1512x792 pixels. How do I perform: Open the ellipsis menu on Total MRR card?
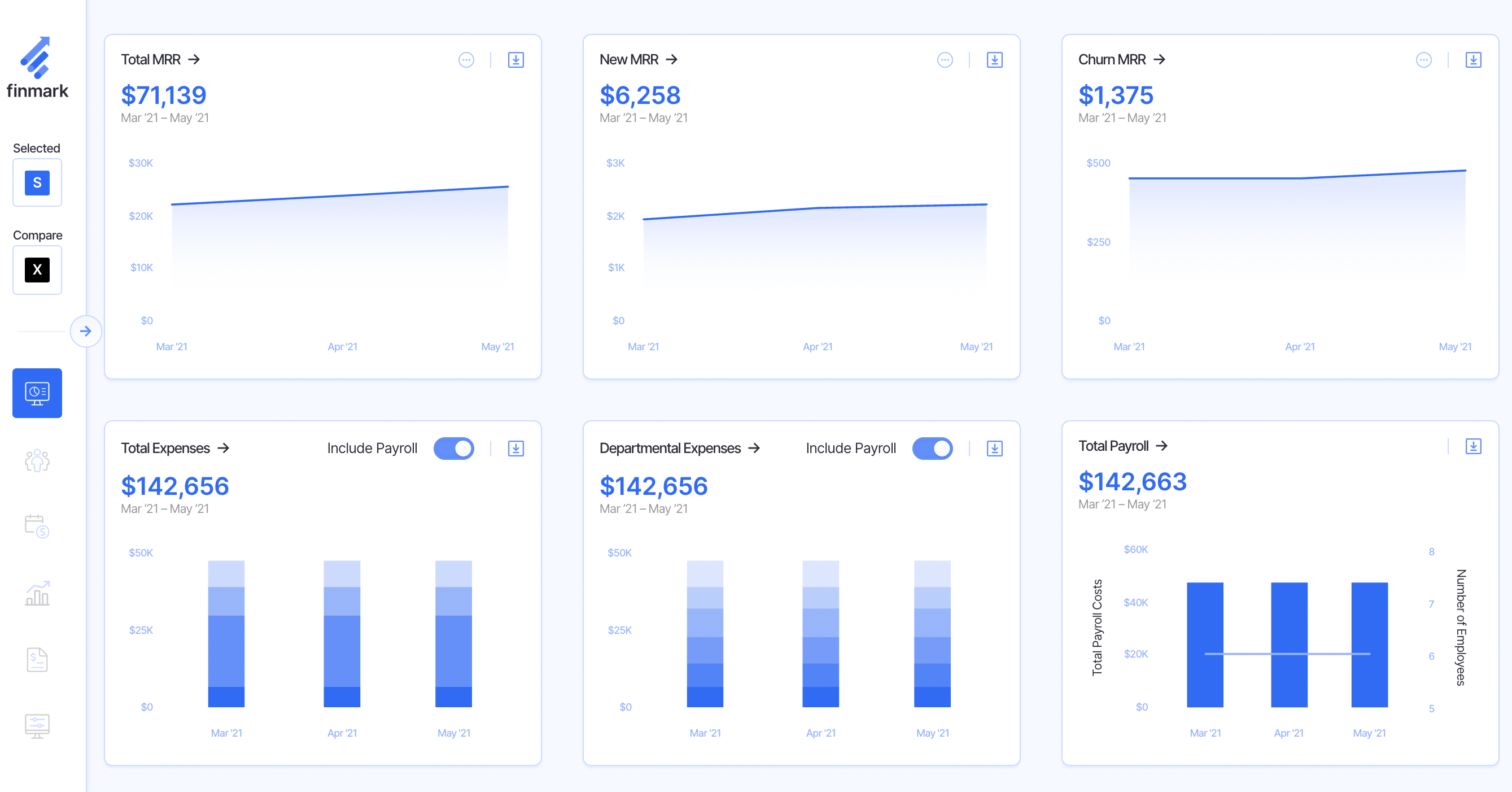[466, 59]
